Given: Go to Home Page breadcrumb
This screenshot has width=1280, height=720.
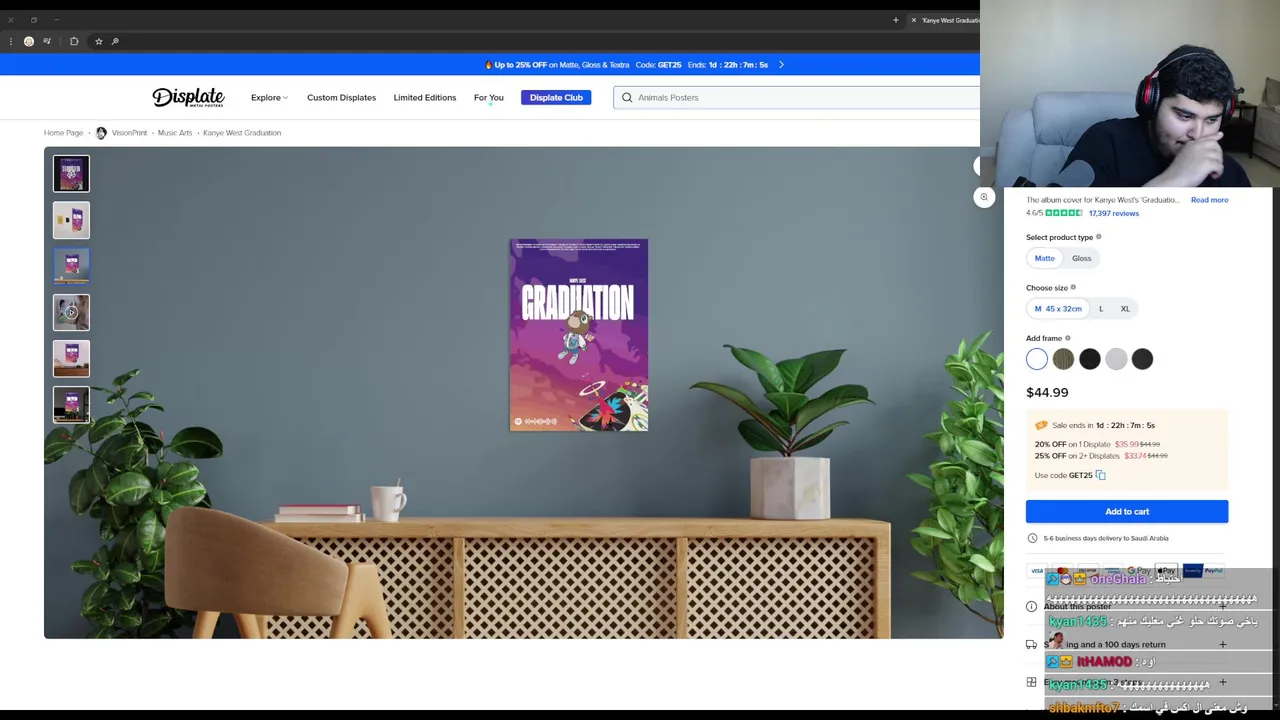Looking at the screenshot, I should (x=63, y=132).
